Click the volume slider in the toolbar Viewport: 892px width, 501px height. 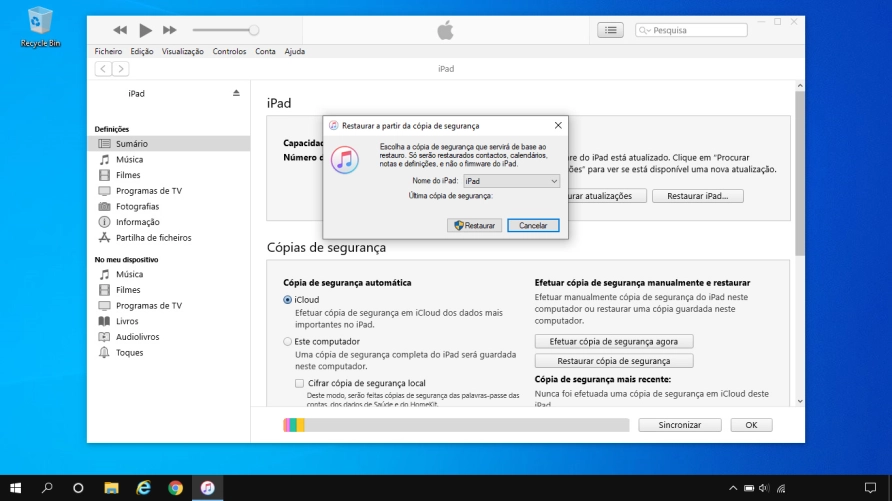(224, 31)
